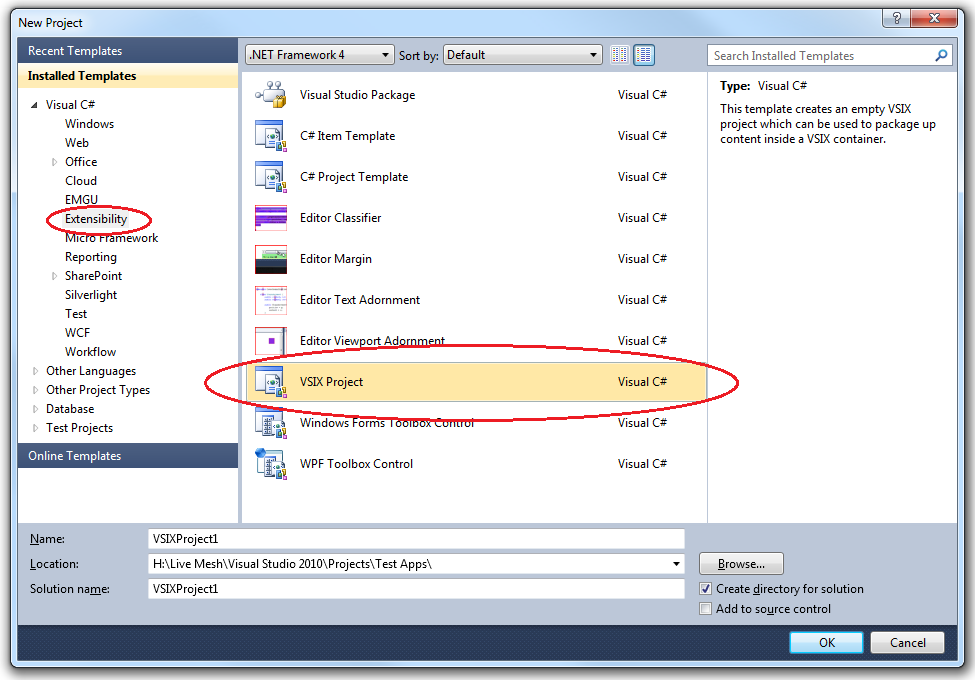Toggle Create directory for solution checkbox
This screenshot has width=975, height=680.
tap(705, 589)
